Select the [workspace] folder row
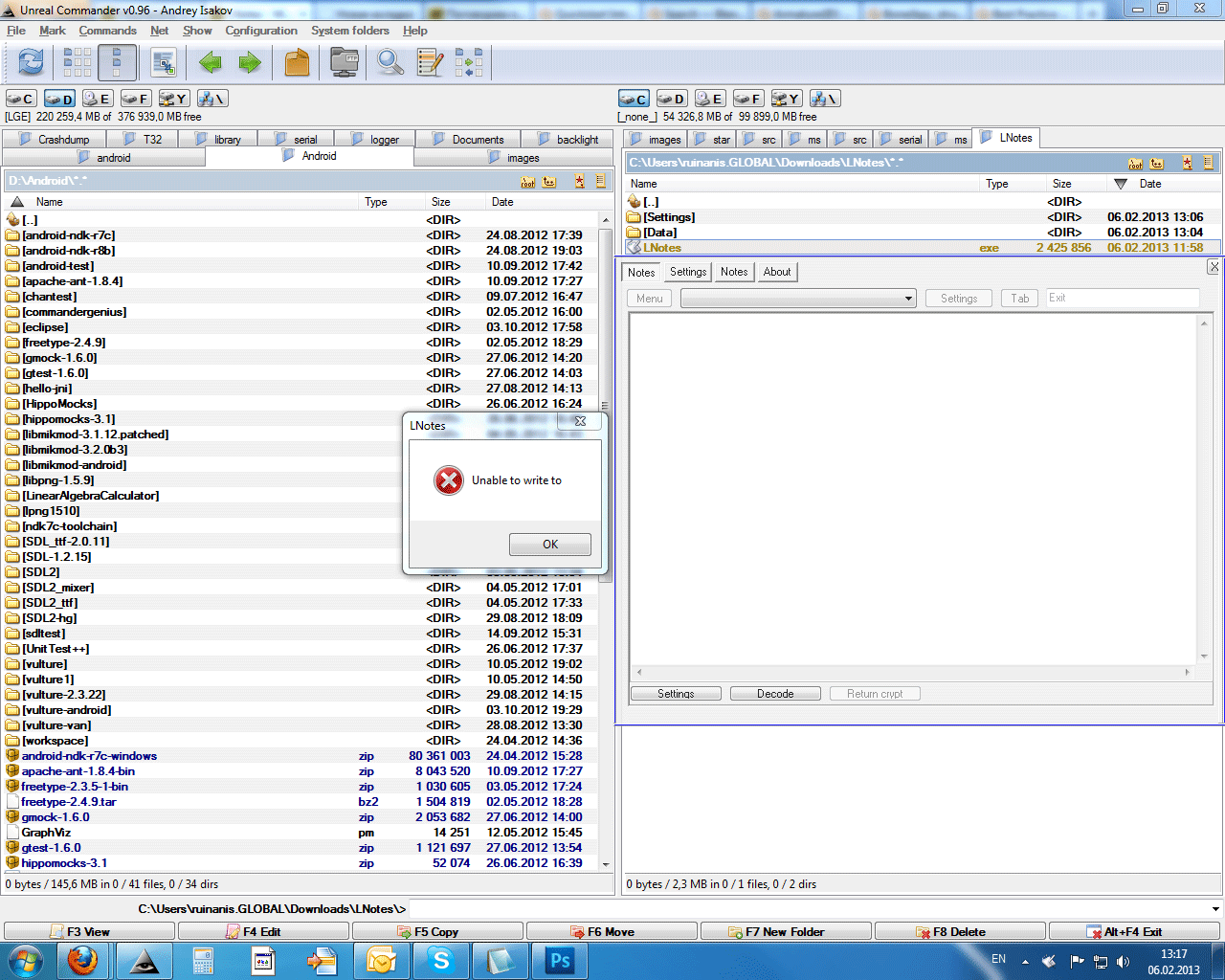The width and height of the screenshot is (1225, 980). (x=301, y=741)
